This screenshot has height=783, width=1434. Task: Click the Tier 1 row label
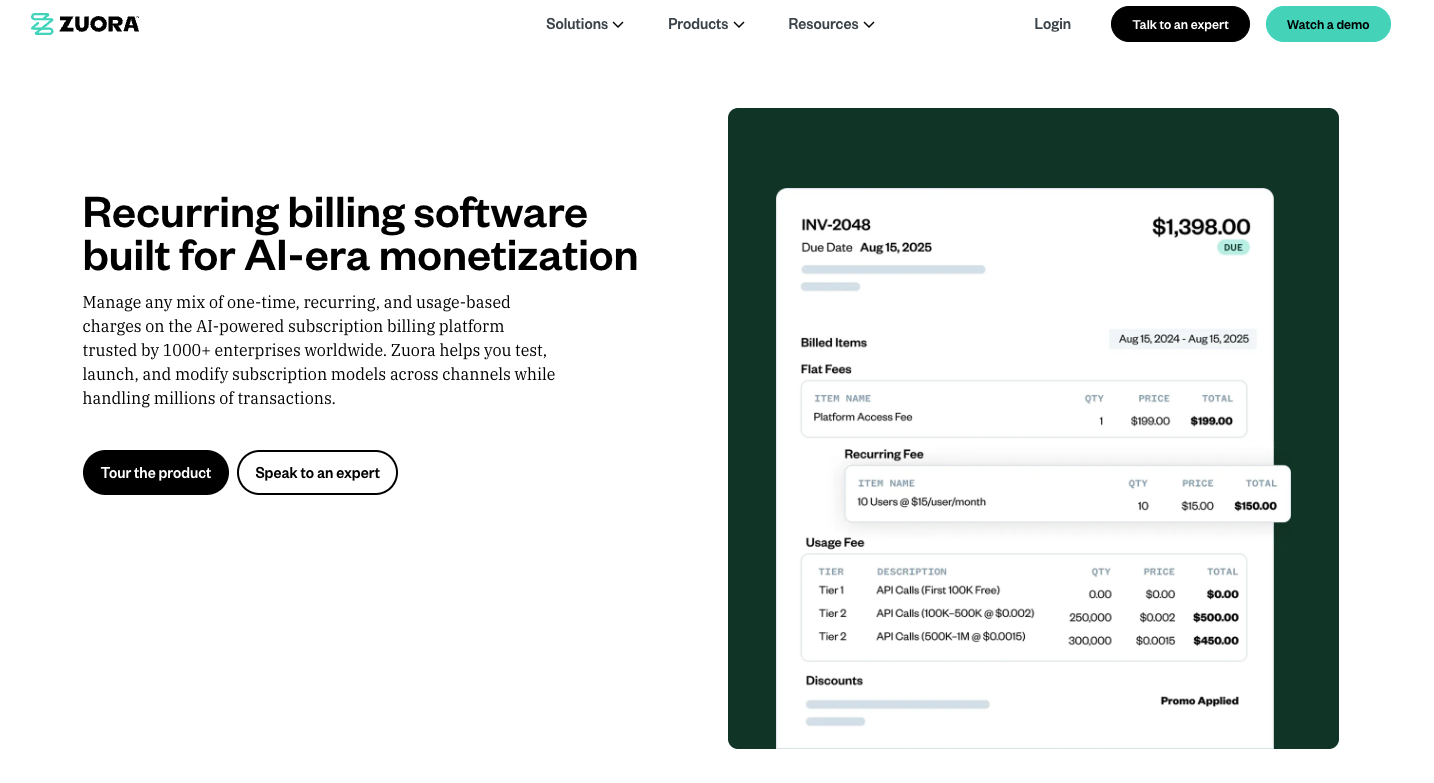tap(831, 590)
